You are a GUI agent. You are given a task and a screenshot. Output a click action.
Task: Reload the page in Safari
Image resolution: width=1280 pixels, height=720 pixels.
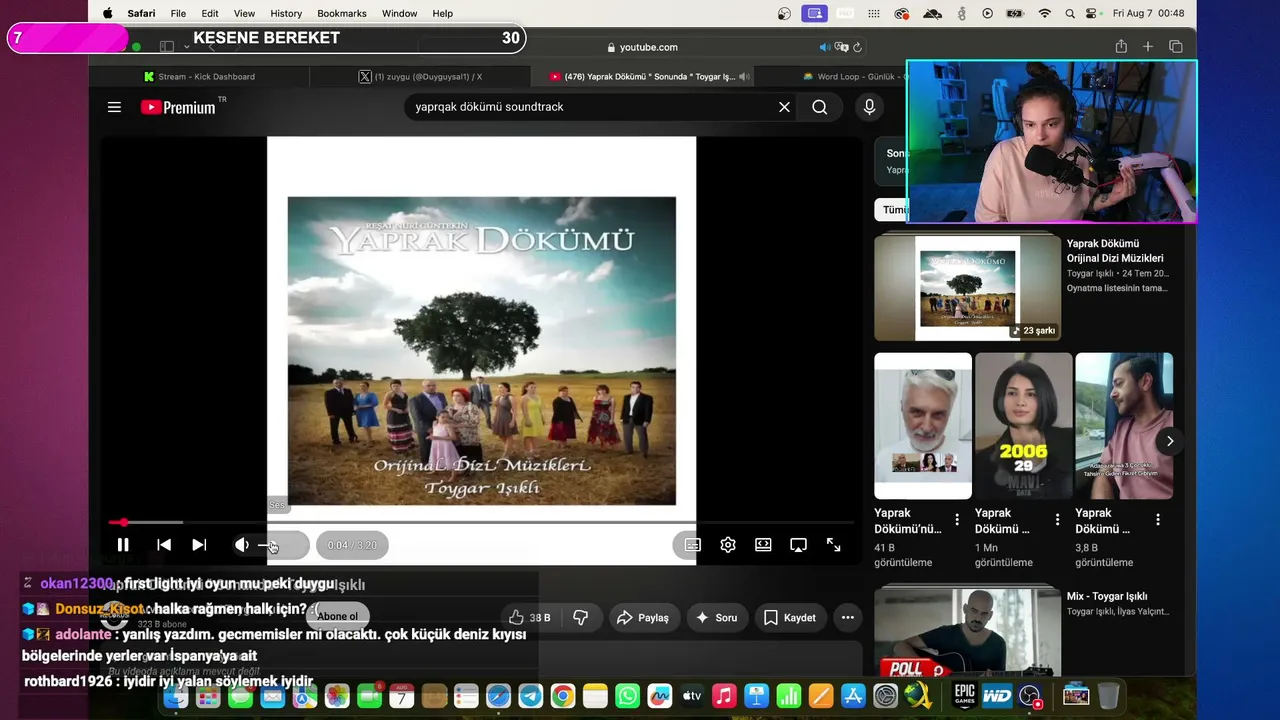point(857,47)
